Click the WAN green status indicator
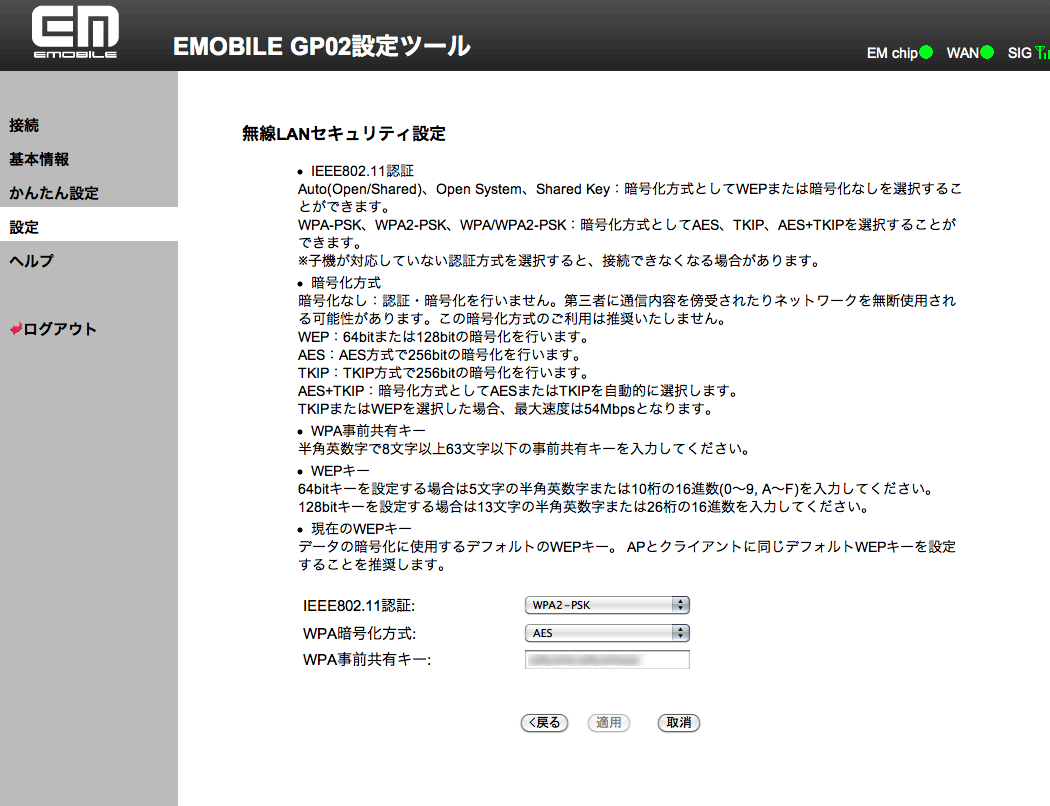This screenshot has width=1050, height=806. point(987,52)
